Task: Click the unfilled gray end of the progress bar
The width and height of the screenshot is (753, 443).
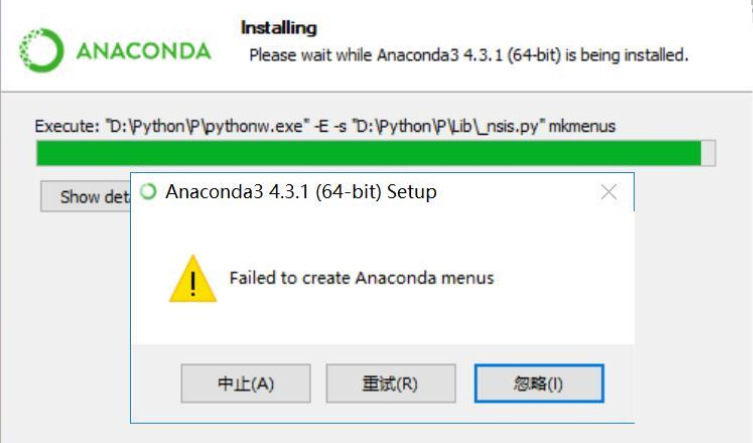Action: (x=708, y=153)
